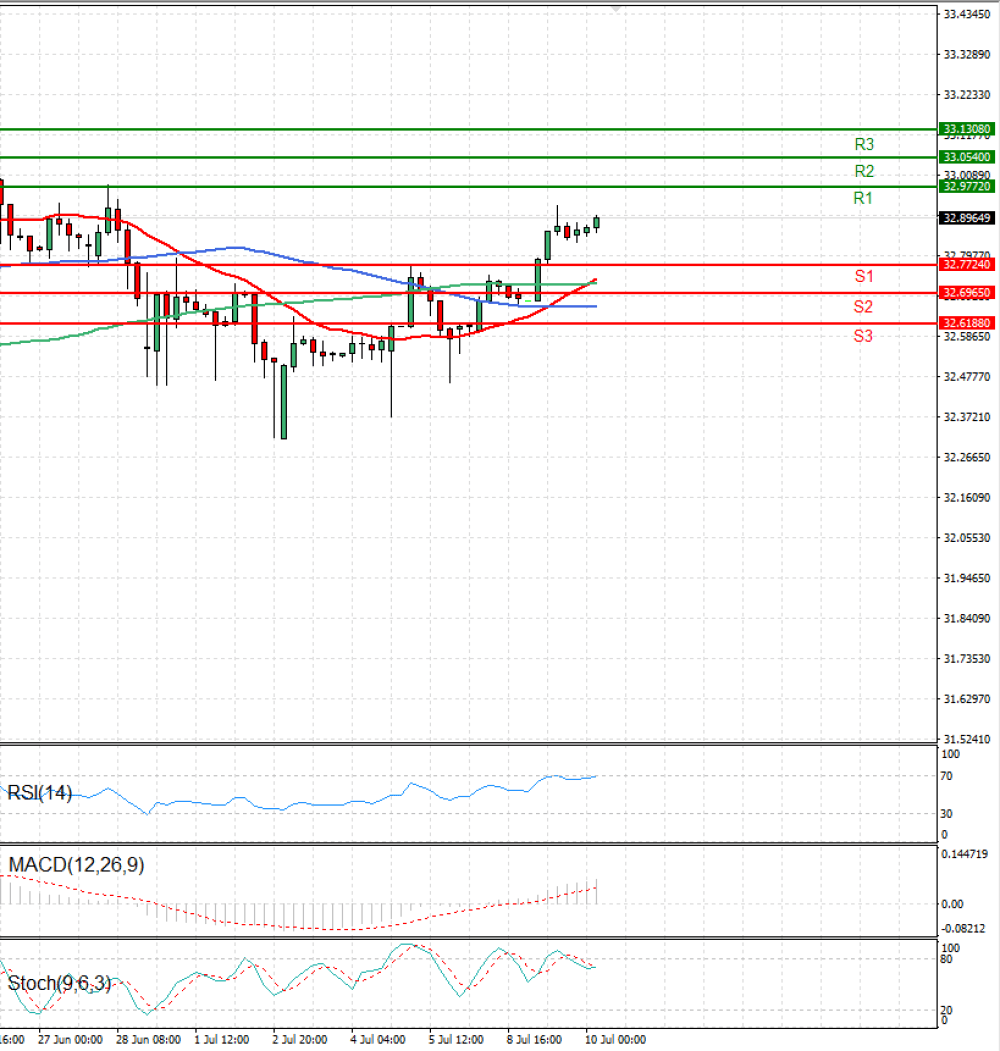The image size is (1000, 1051).
Task: Click the 1 Jul 12:00 time label
Action: [x=221, y=1040]
